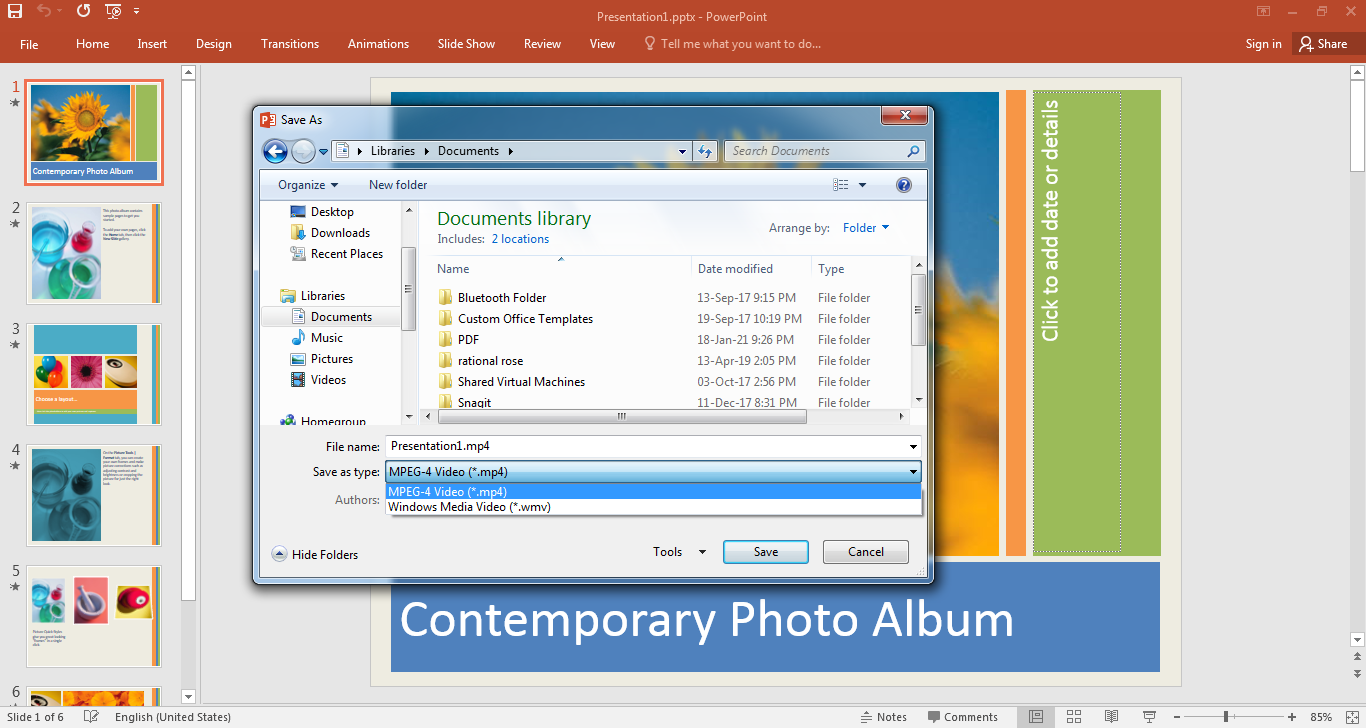Select slide 3 thumbnail in slide panel
Viewport: 1366px width, 728px height.
[x=94, y=374]
